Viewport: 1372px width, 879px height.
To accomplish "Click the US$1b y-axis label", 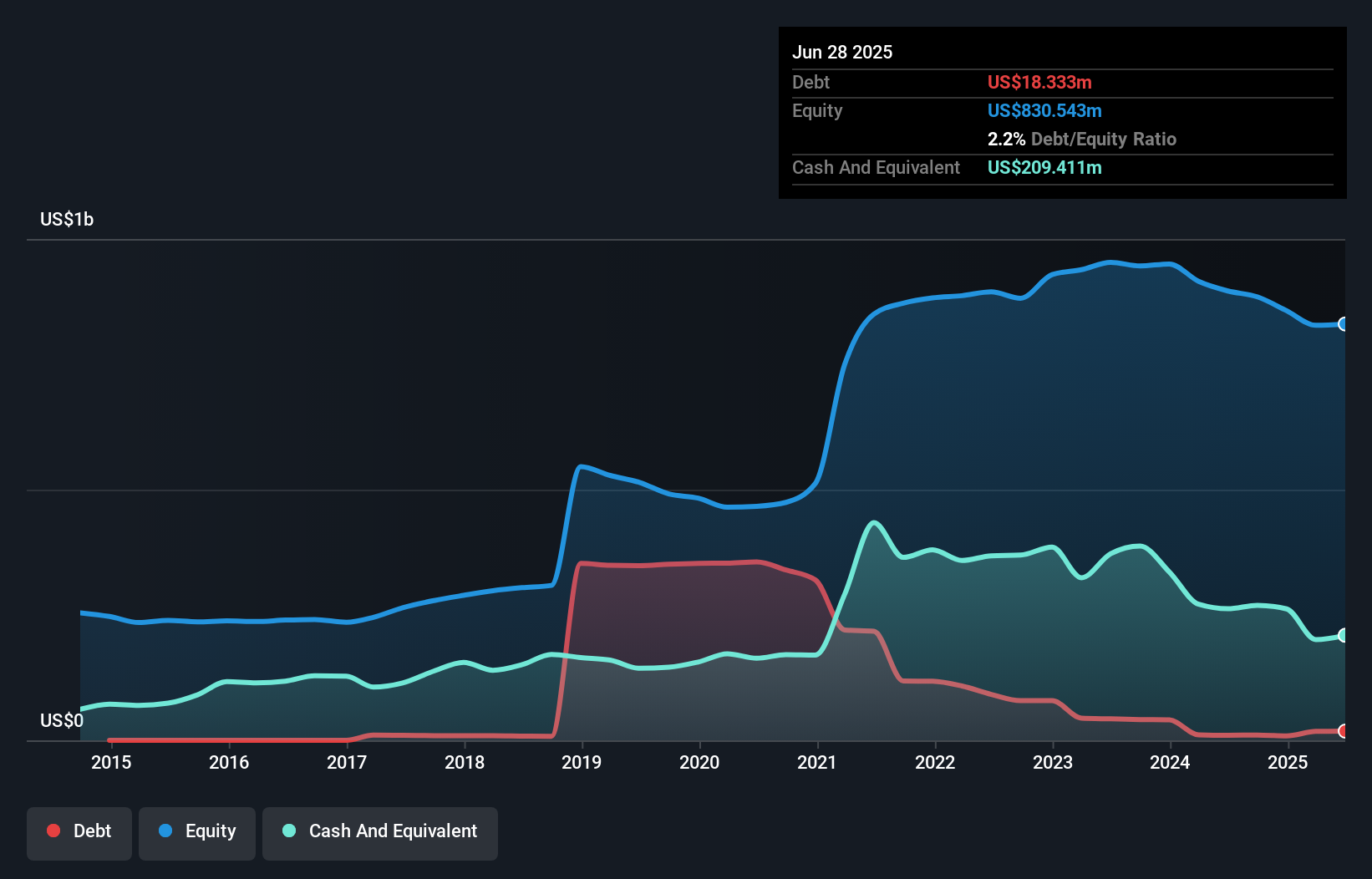I will point(67,220).
